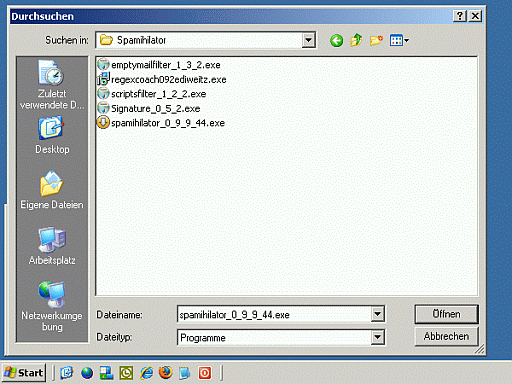Click into the Dateiname text field

tap(274, 314)
